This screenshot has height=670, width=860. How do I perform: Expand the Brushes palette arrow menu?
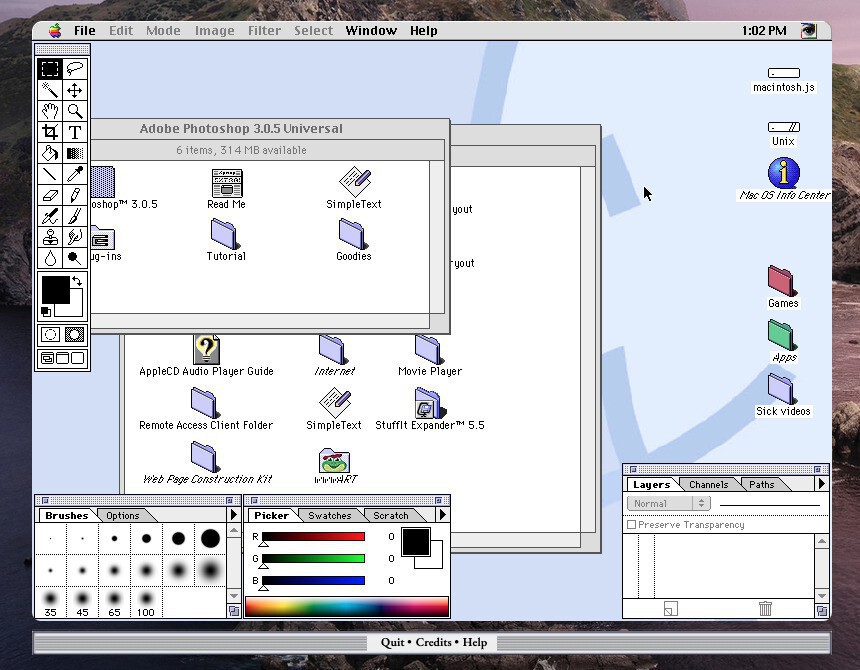234,515
